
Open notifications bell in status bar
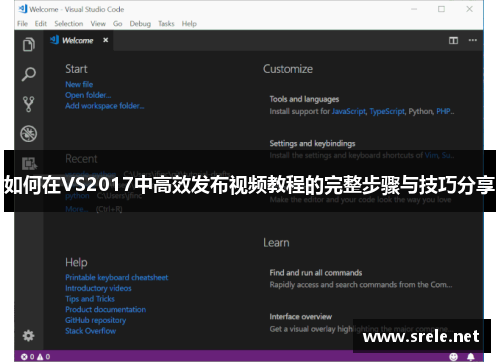click(471, 357)
